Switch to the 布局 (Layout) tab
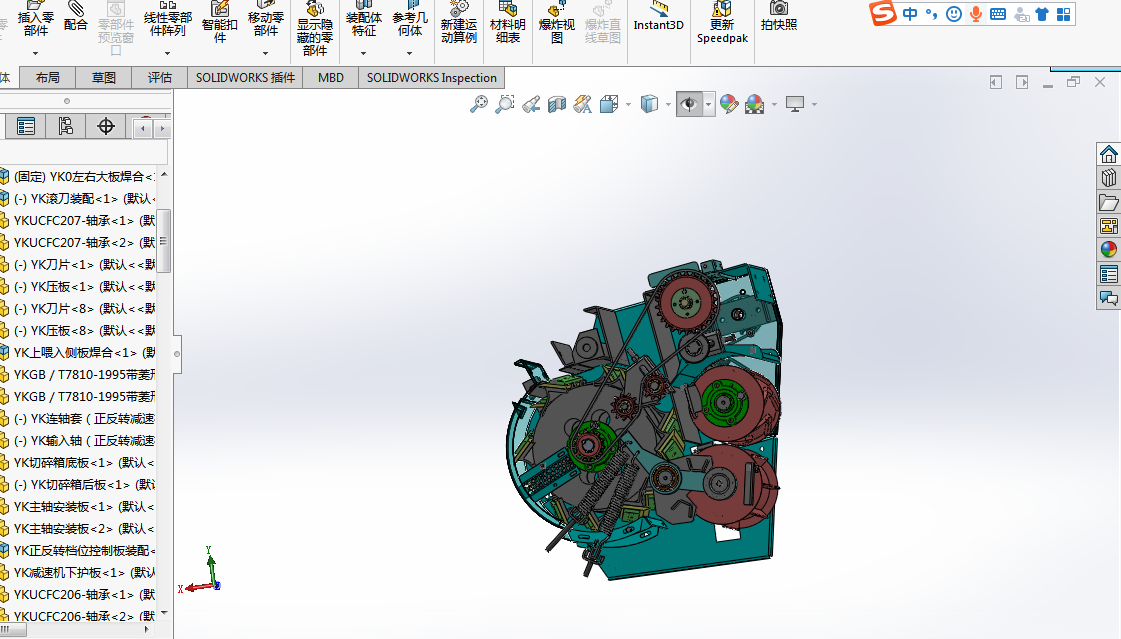1121x639 pixels. [x=47, y=77]
